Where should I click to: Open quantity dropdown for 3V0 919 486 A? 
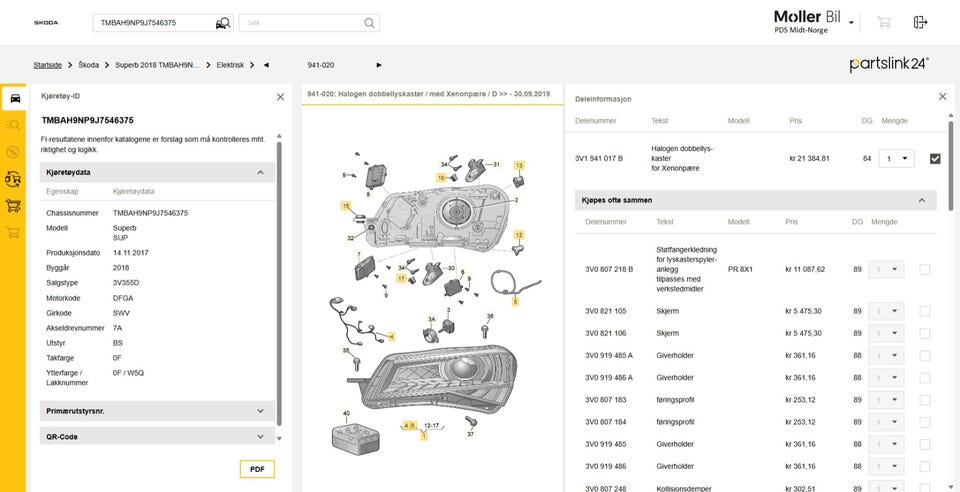(886, 378)
